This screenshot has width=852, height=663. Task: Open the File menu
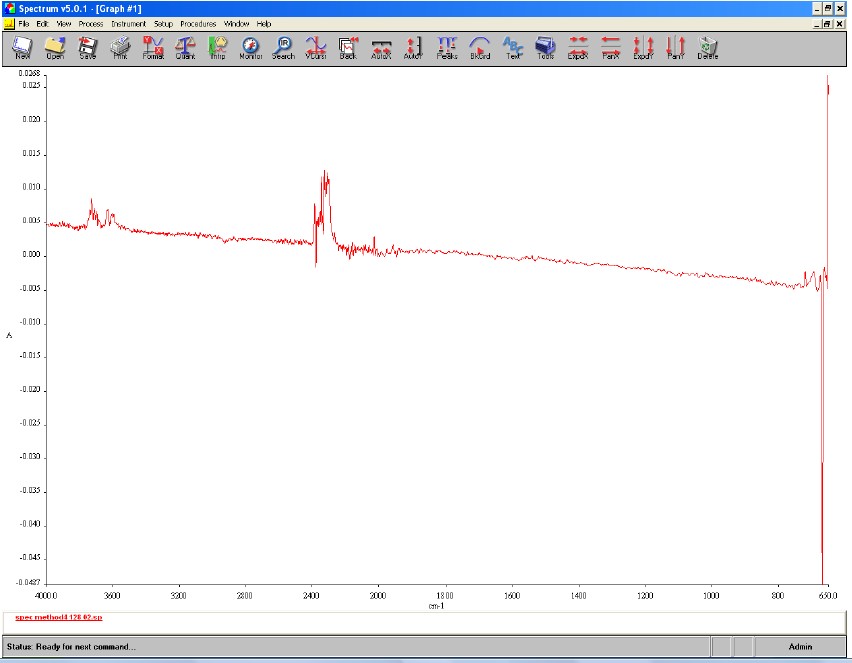pyautogui.click(x=23, y=24)
